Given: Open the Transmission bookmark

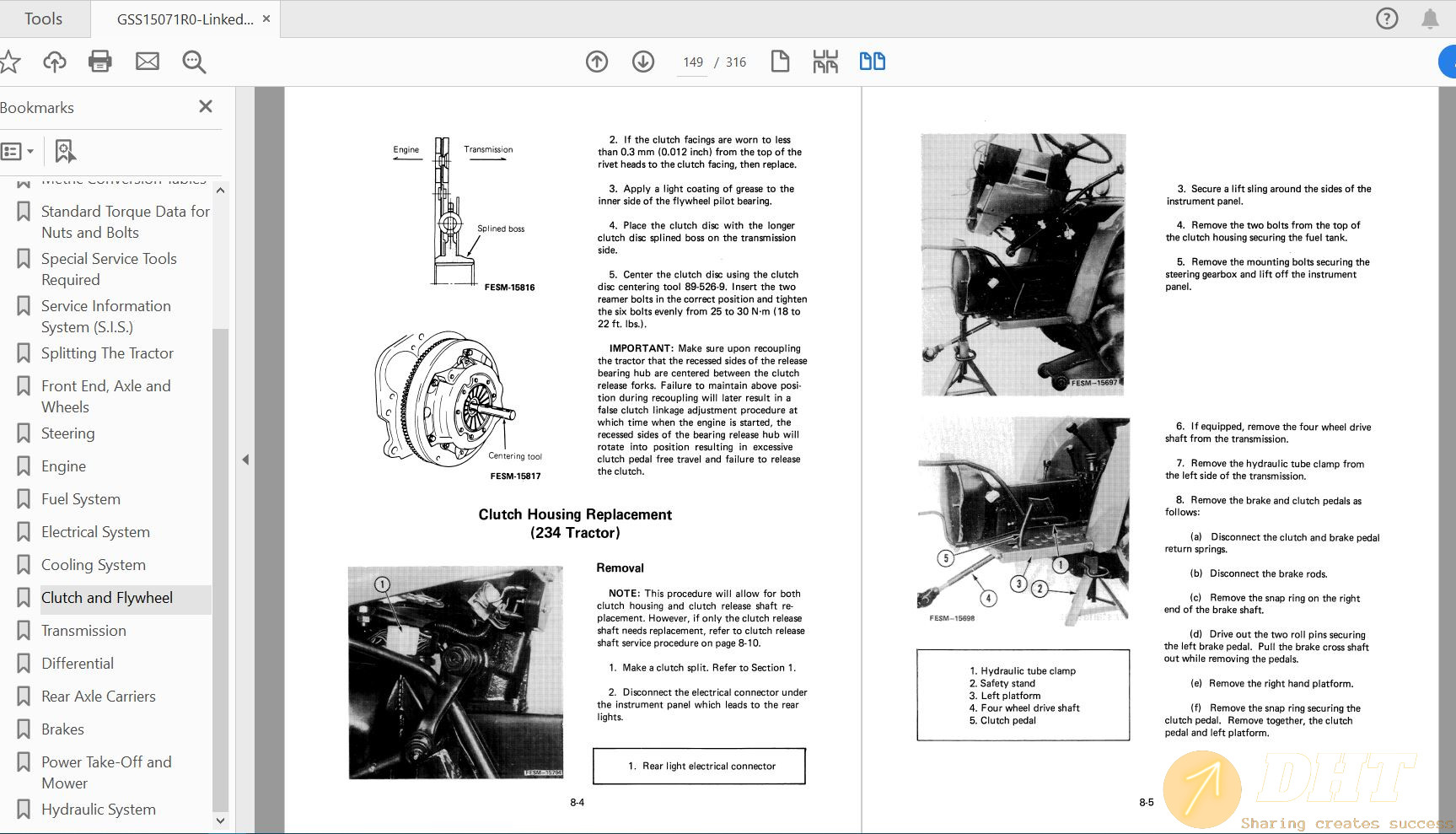Looking at the screenshot, I should tap(83, 631).
